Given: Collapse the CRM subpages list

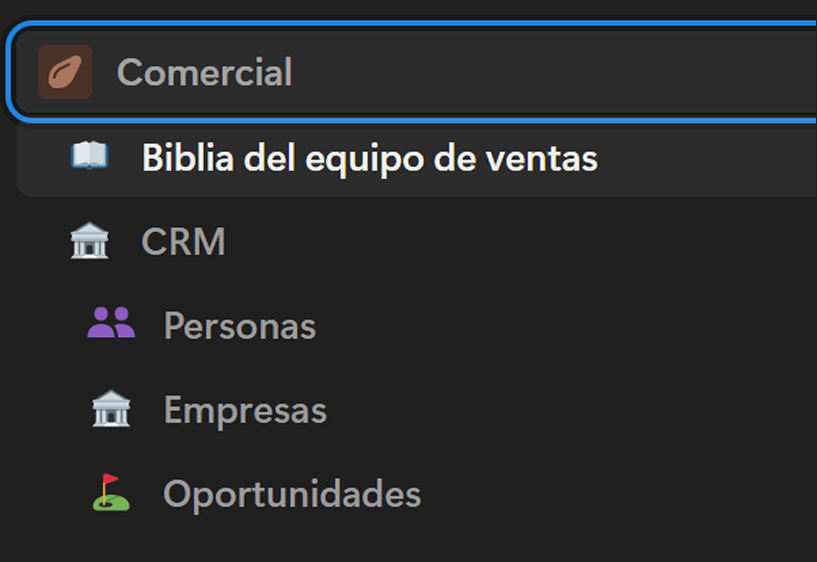Looking at the screenshot, I should coord(89,242).
